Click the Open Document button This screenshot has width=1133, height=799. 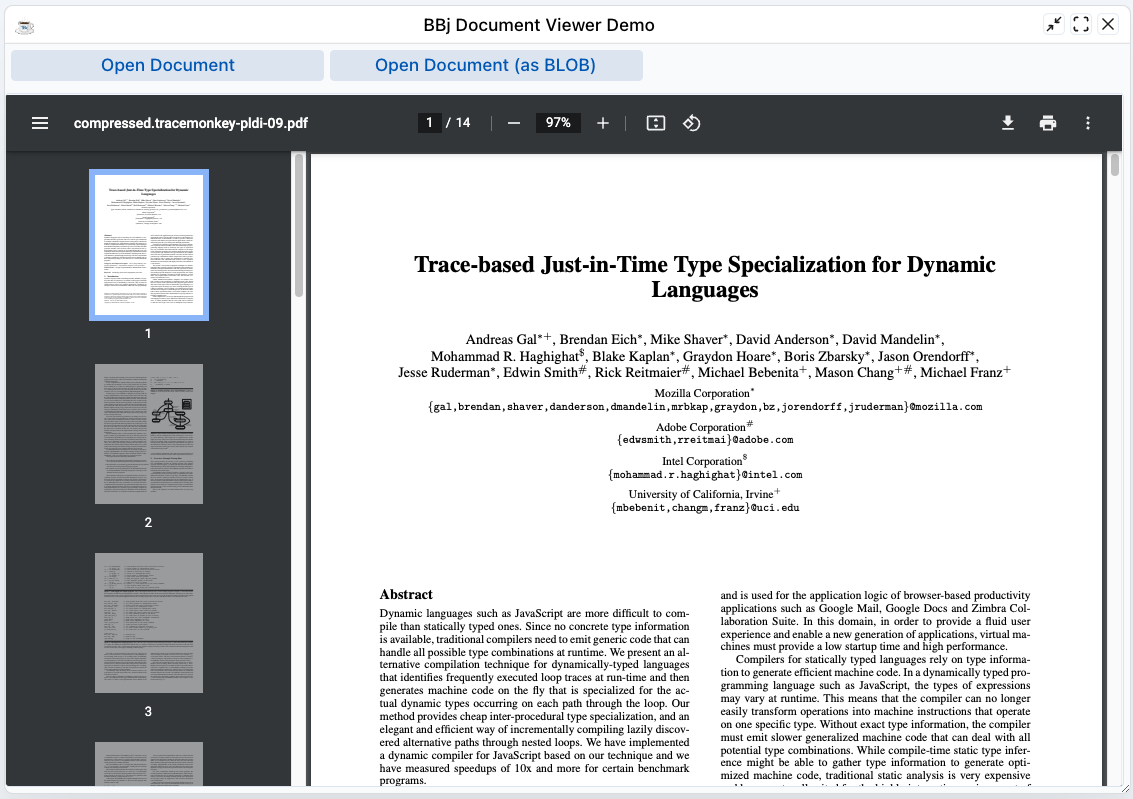(x=168, y=65)
